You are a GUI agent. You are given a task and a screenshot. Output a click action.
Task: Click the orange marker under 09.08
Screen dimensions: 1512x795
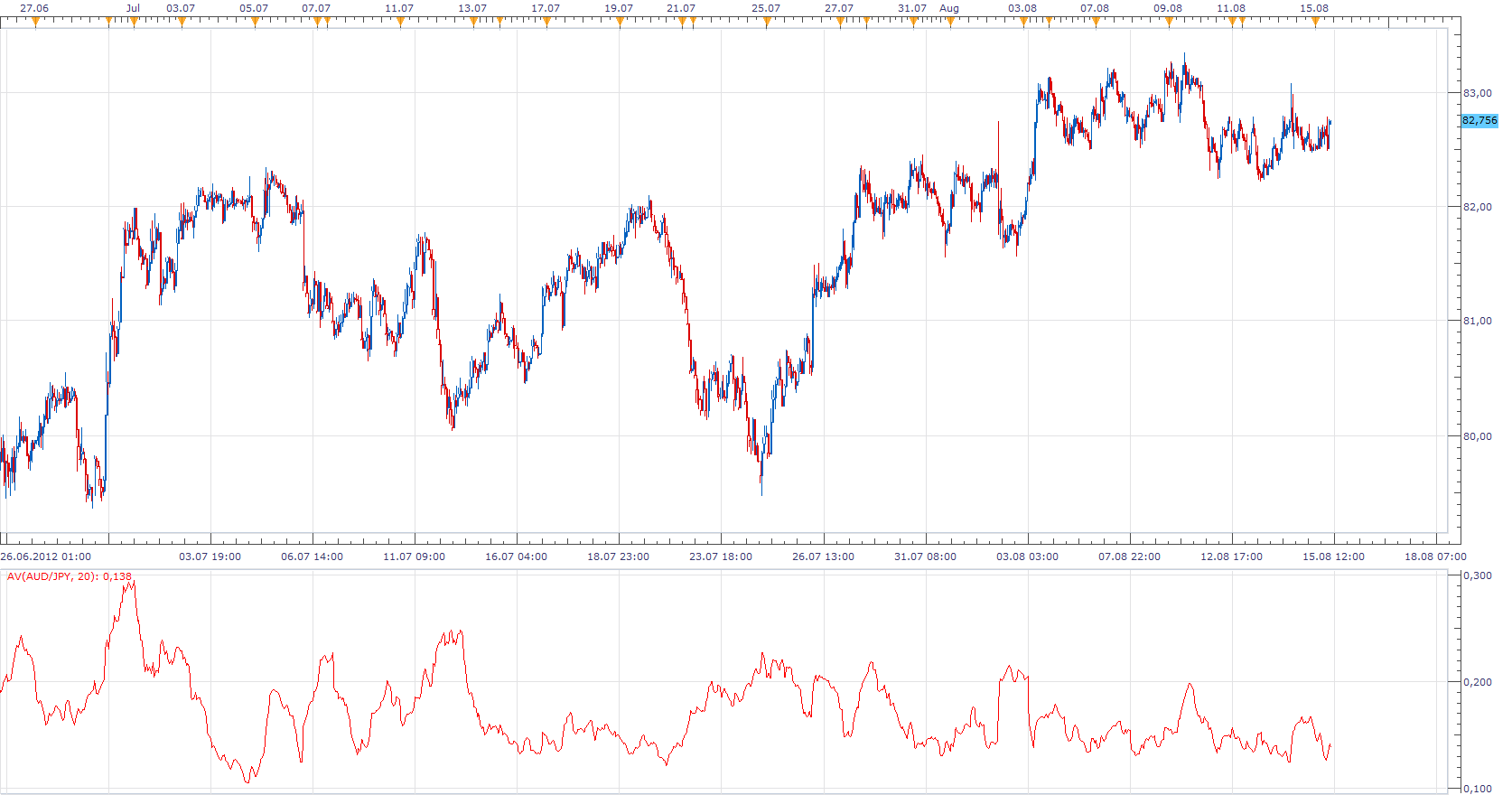pyautogui.click(x=1169, y=22)
